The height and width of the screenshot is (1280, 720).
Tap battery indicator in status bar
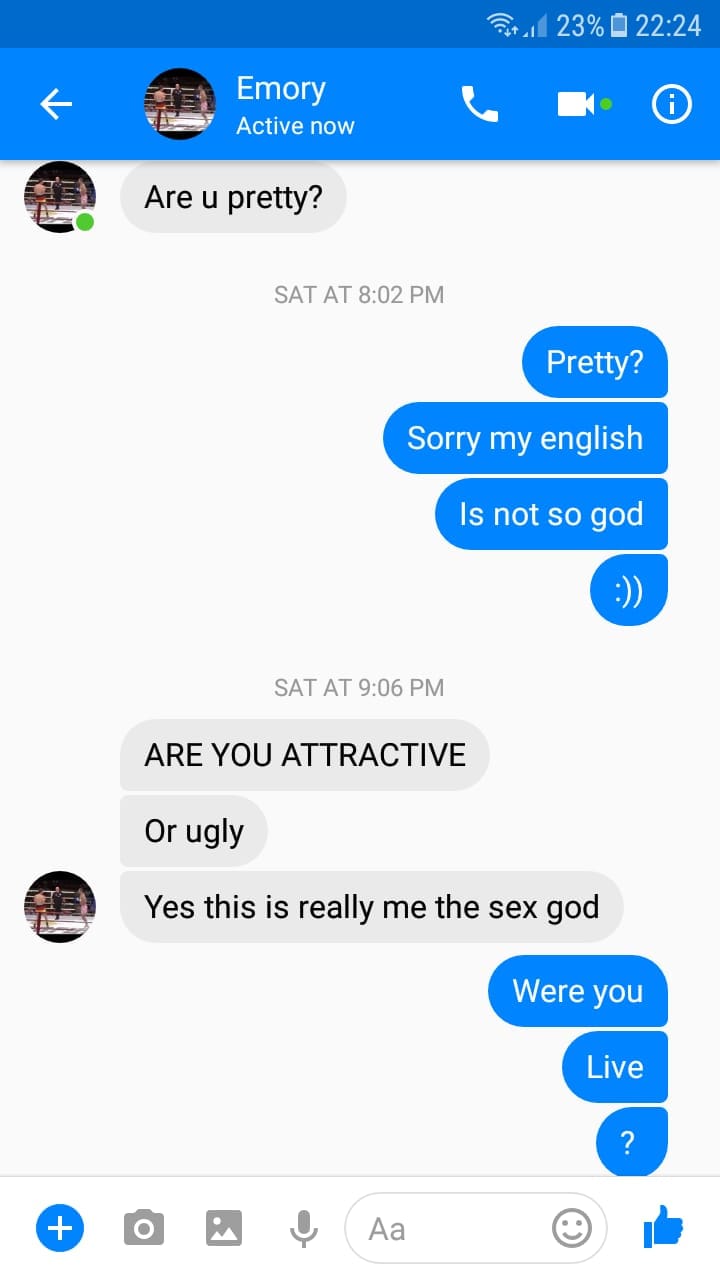(617, 25)
